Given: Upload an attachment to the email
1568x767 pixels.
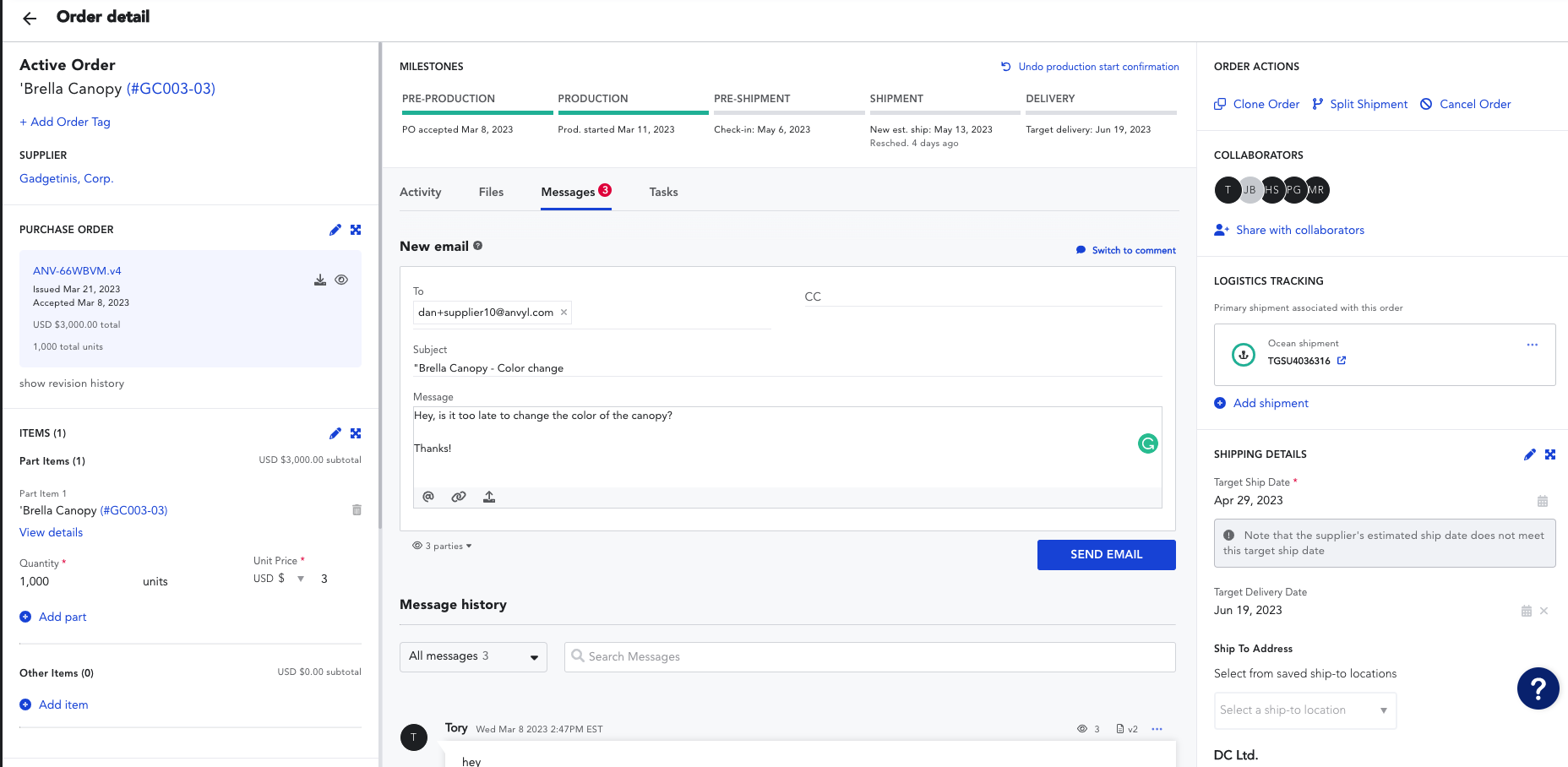Looking at the screenshot, I should 489,497.
